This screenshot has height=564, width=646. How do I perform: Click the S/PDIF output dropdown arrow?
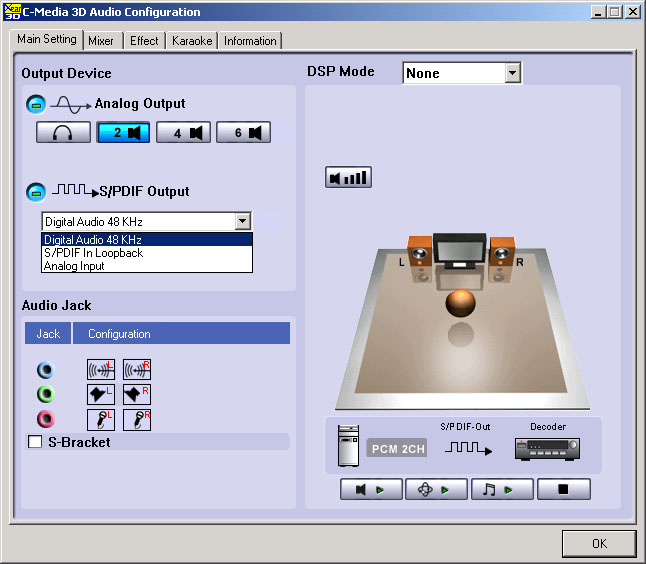click(243, 222)
